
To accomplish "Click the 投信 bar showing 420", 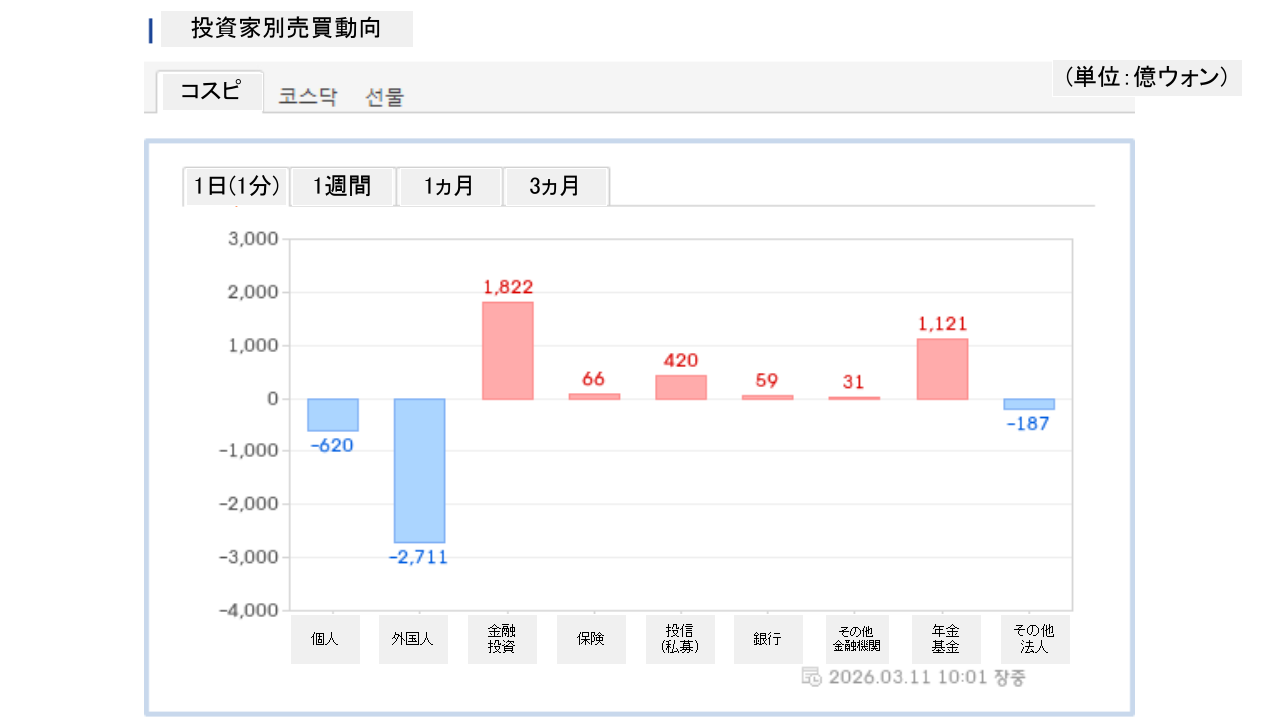I will point(681,387).
